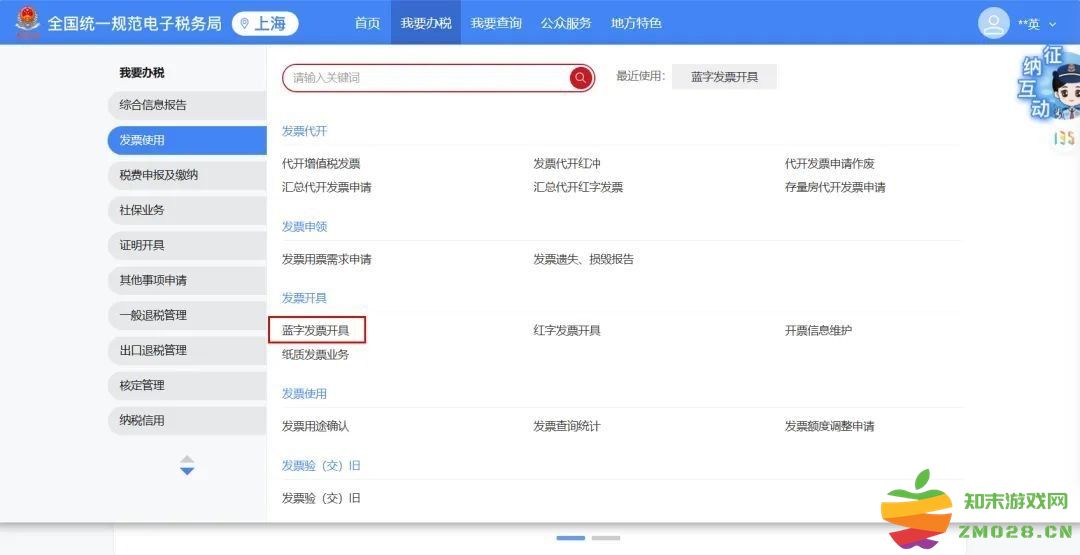Screen dimensions: 1080x555
Task: Select 综合信息报告 in the sidebar
Action: click(x=187, y=105)
